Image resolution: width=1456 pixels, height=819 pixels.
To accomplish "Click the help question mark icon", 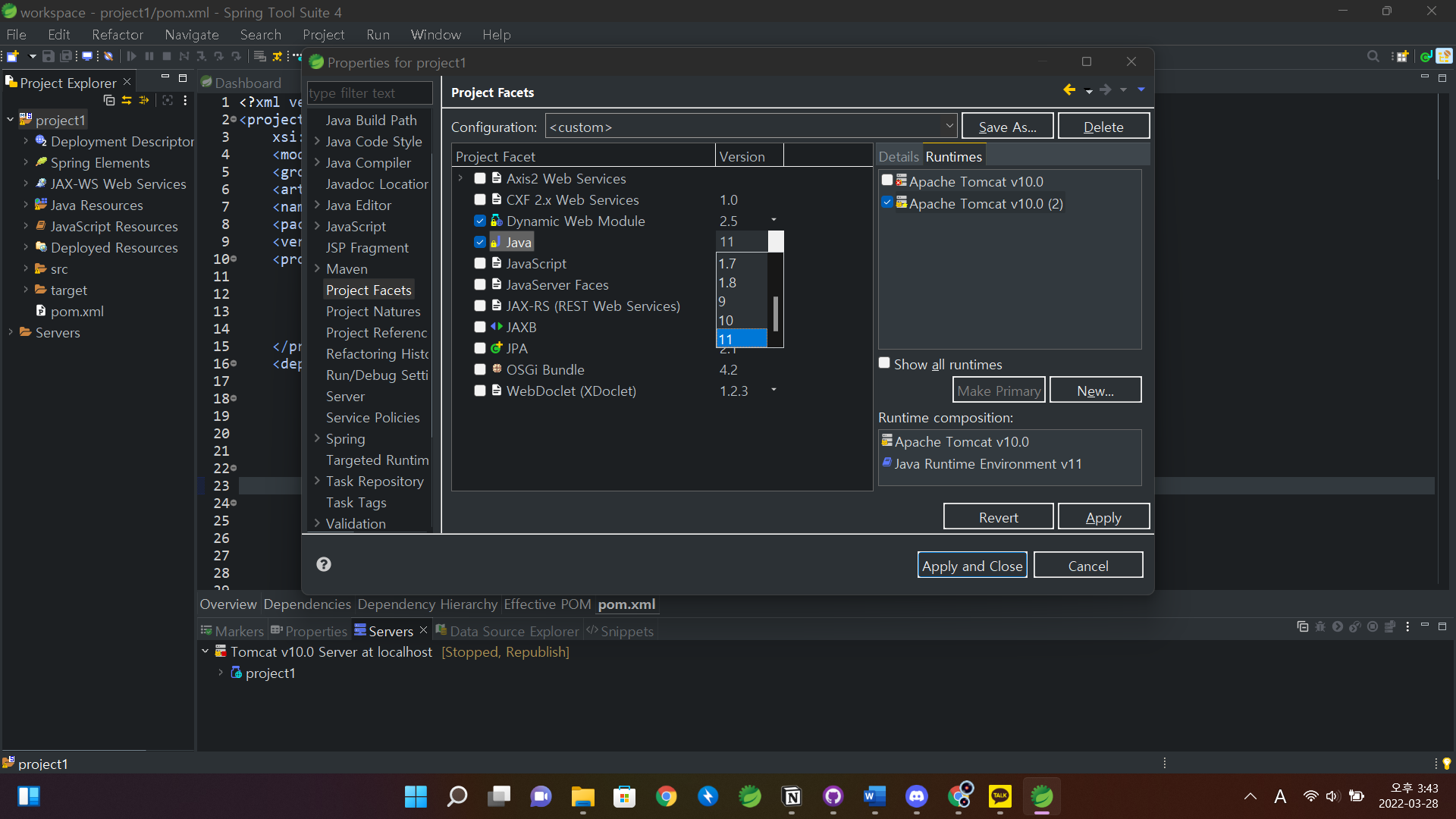I will pos(324,564).
